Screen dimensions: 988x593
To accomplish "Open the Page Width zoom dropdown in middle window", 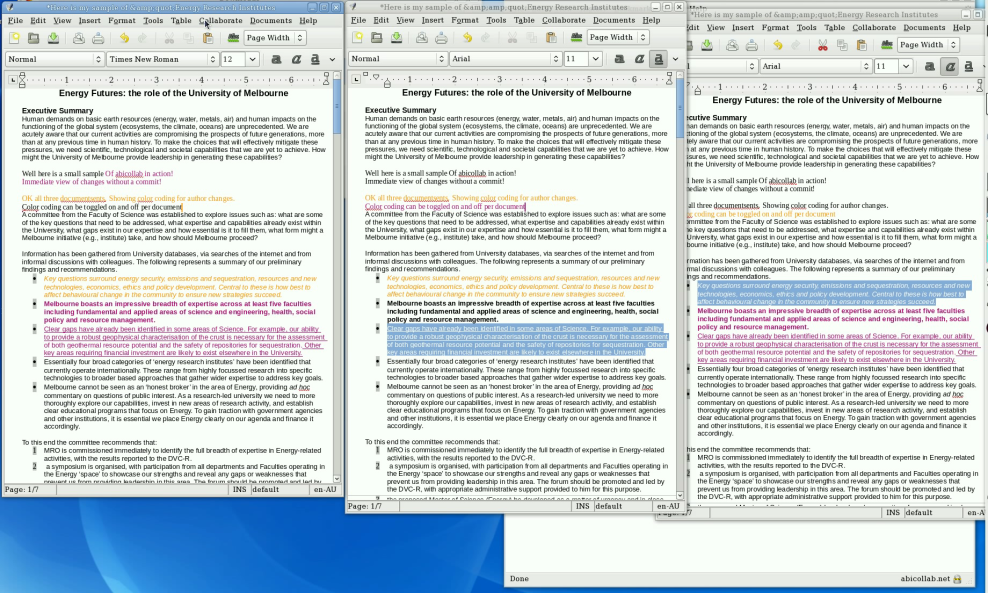I will click(618, 37).
